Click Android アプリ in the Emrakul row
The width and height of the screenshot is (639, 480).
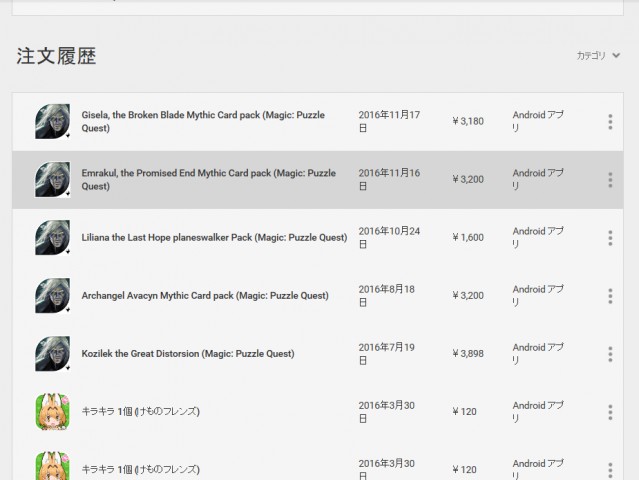coord(538,180)
